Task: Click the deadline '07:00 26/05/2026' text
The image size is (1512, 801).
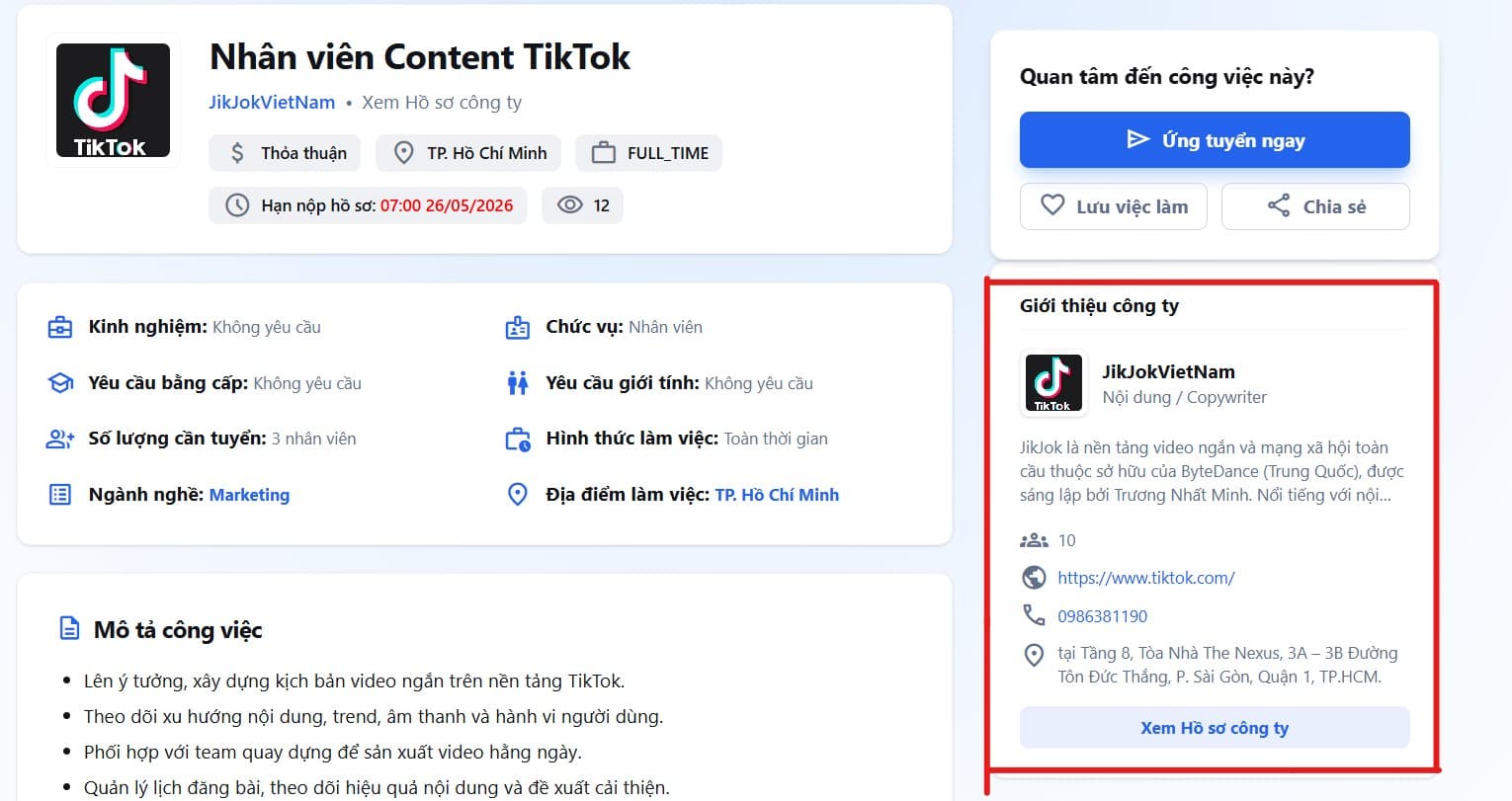Action: [447, 205]
